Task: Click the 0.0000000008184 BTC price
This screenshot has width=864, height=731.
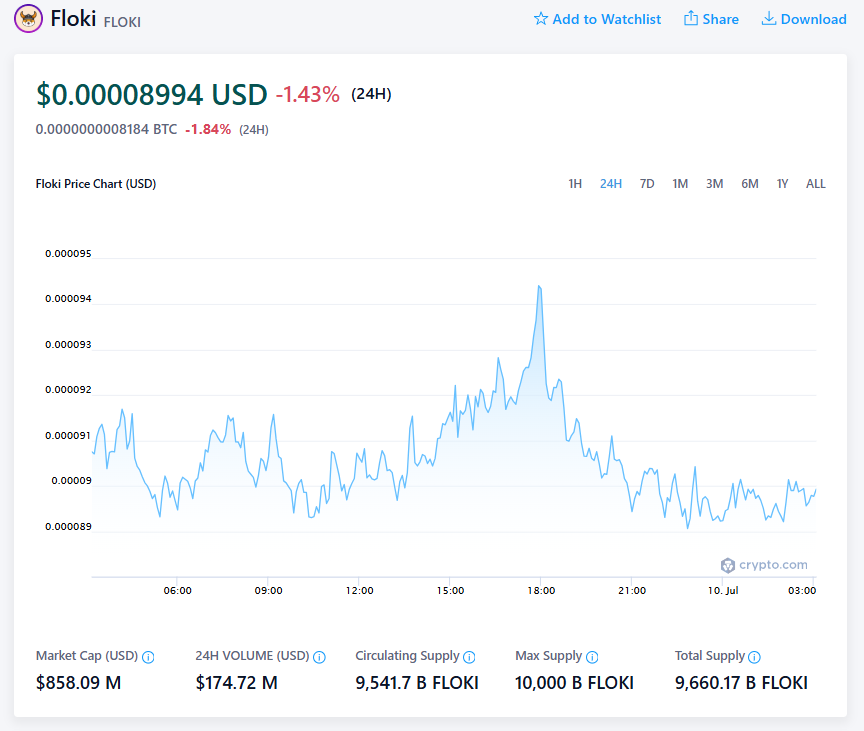Action: click(x=106, y=129)
